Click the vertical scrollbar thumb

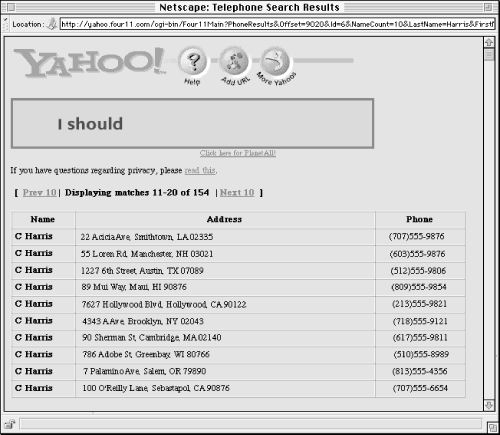tap(489, 55)
